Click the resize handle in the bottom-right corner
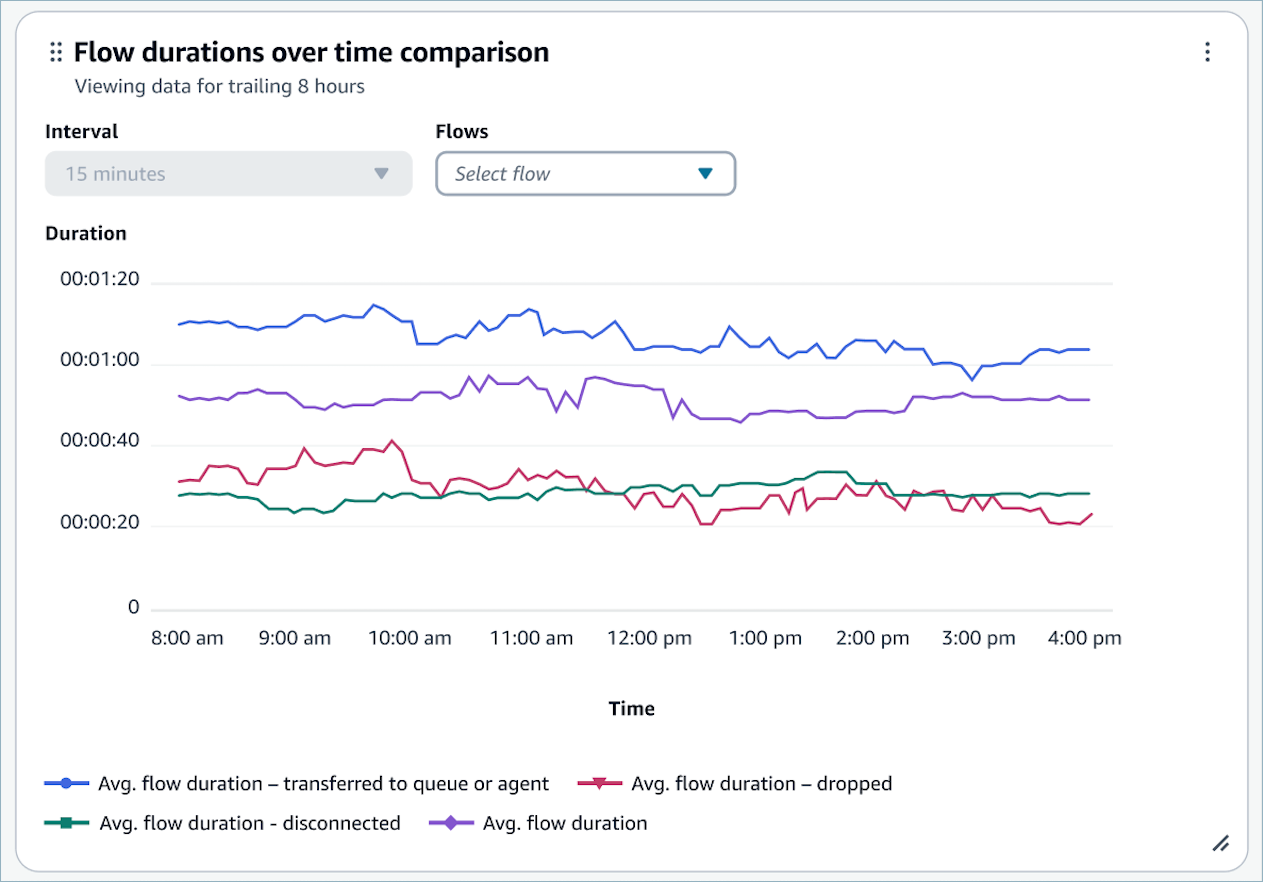Image resolution: width=1263 pixels, height=882 pixels. tap(1221, 844)
